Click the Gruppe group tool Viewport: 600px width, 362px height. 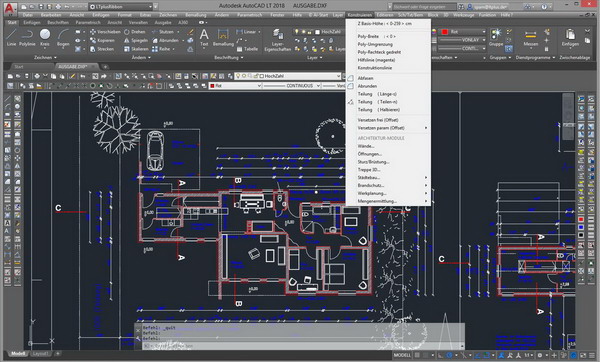496,38
